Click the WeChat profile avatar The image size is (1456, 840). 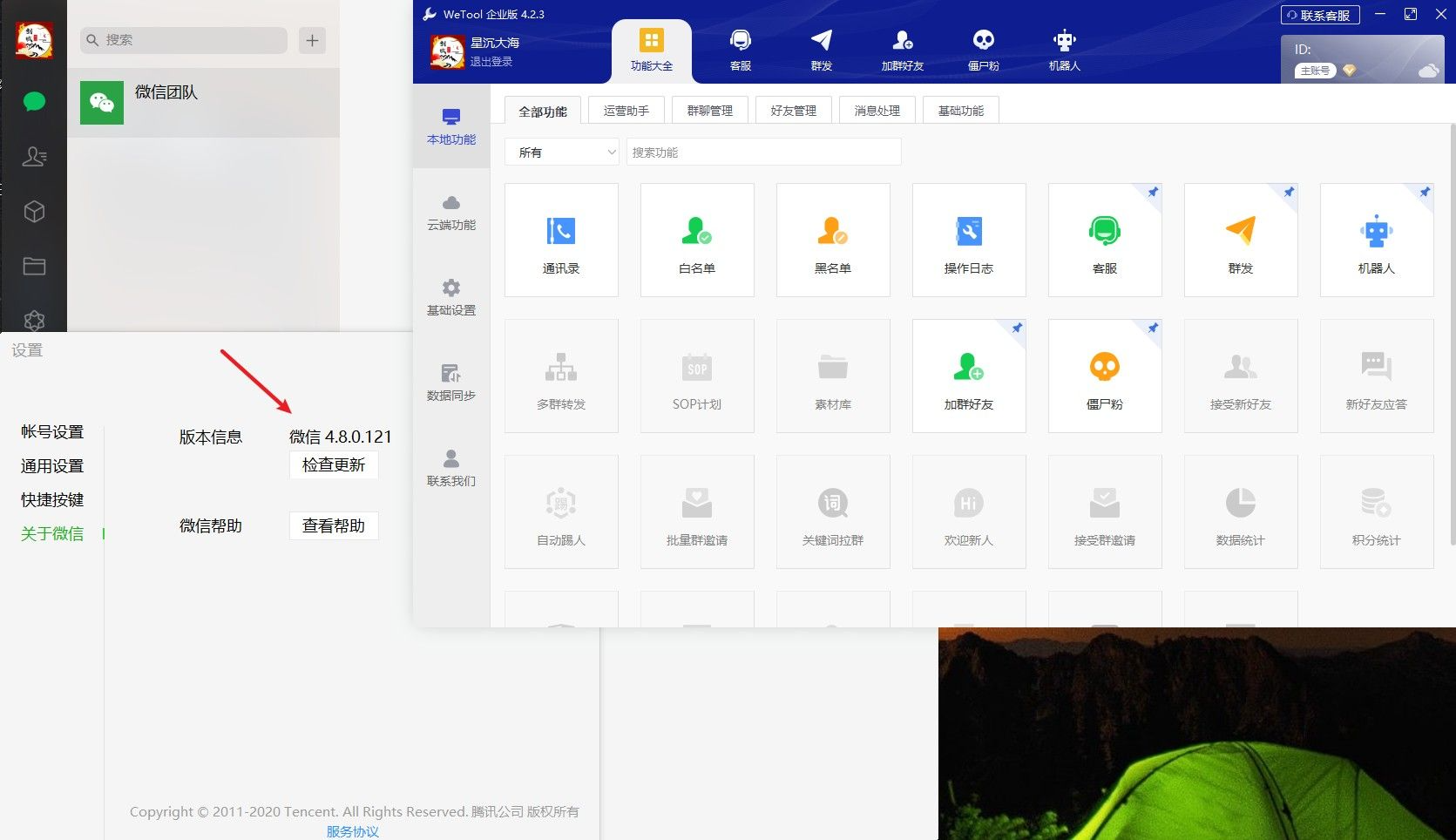click(x=34, y=40)
